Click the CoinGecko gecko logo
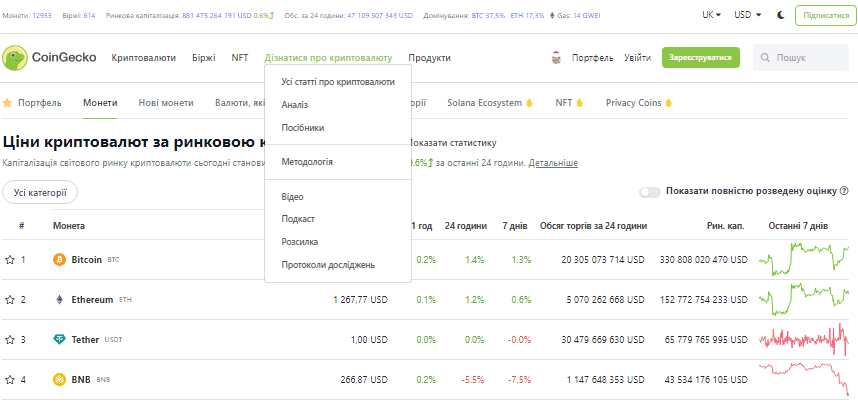The width and height of the screenshot is (858, 402). [15, 58]
